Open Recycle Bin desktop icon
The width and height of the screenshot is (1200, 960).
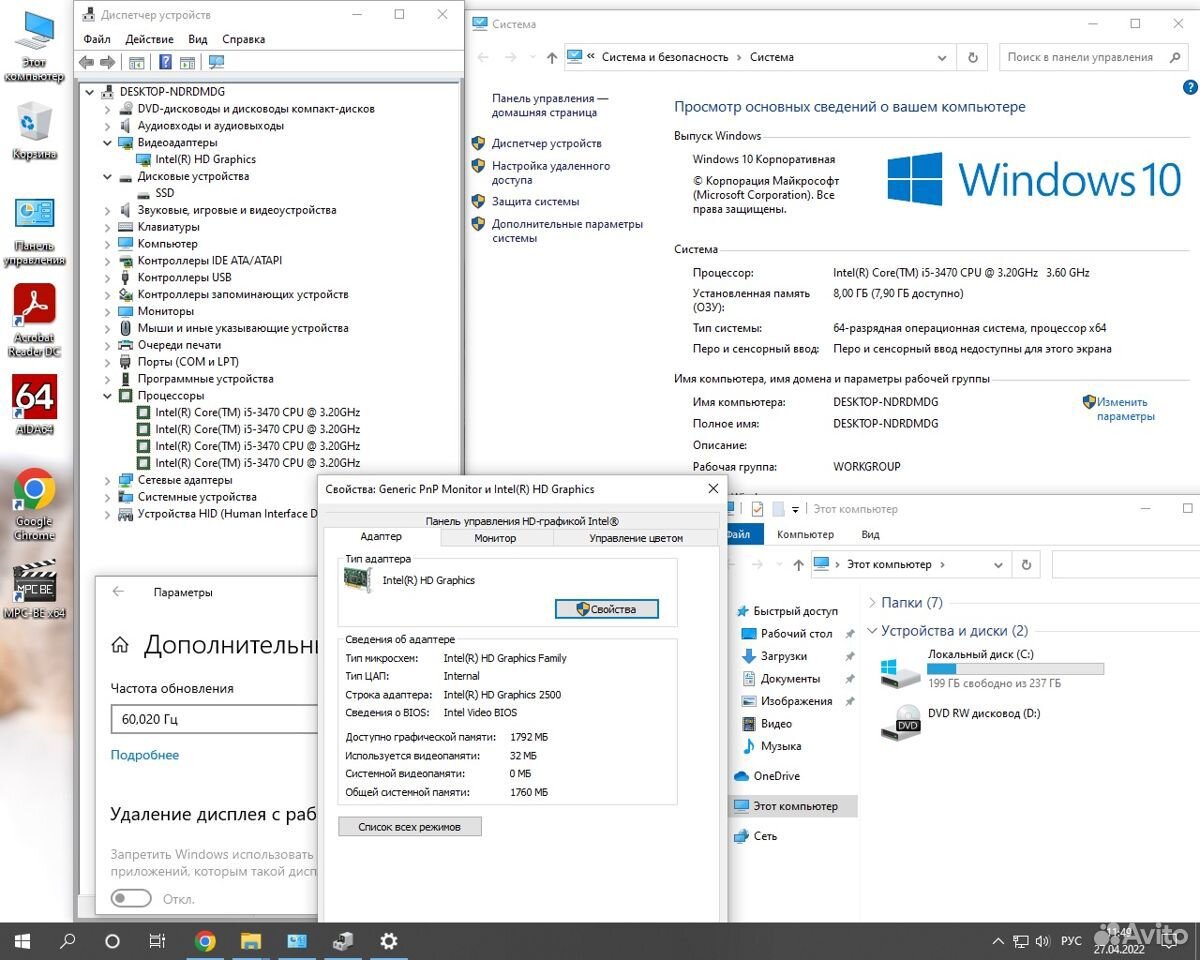click(x=34, y=130)
